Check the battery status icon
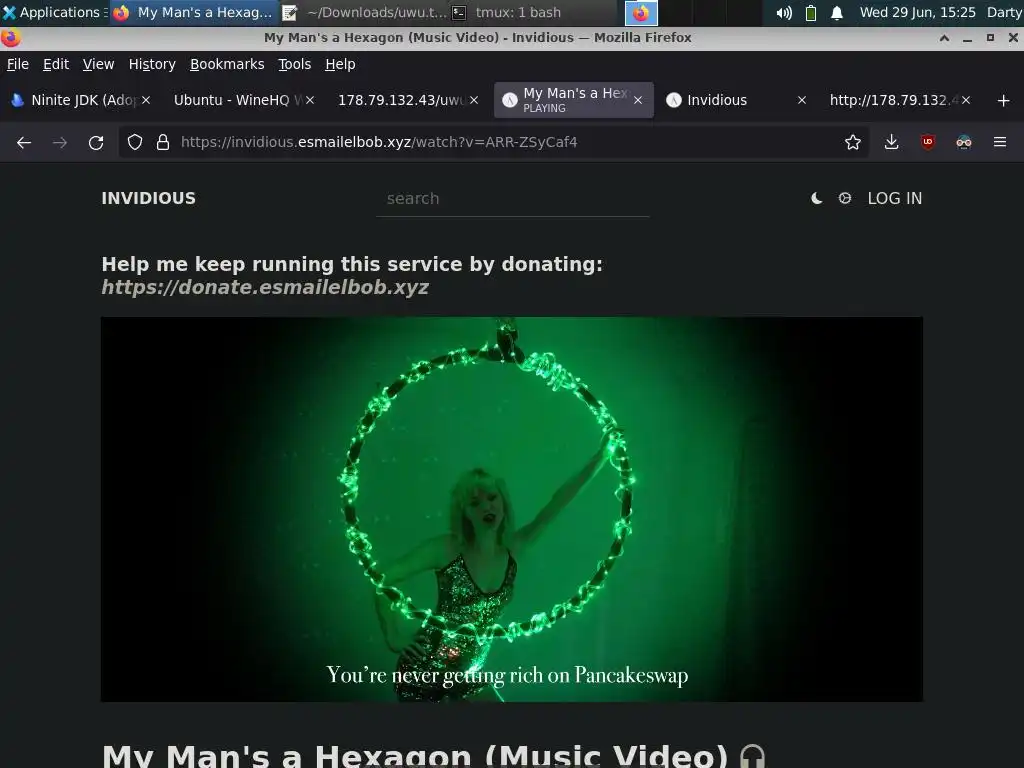 (x=810, y=12)
